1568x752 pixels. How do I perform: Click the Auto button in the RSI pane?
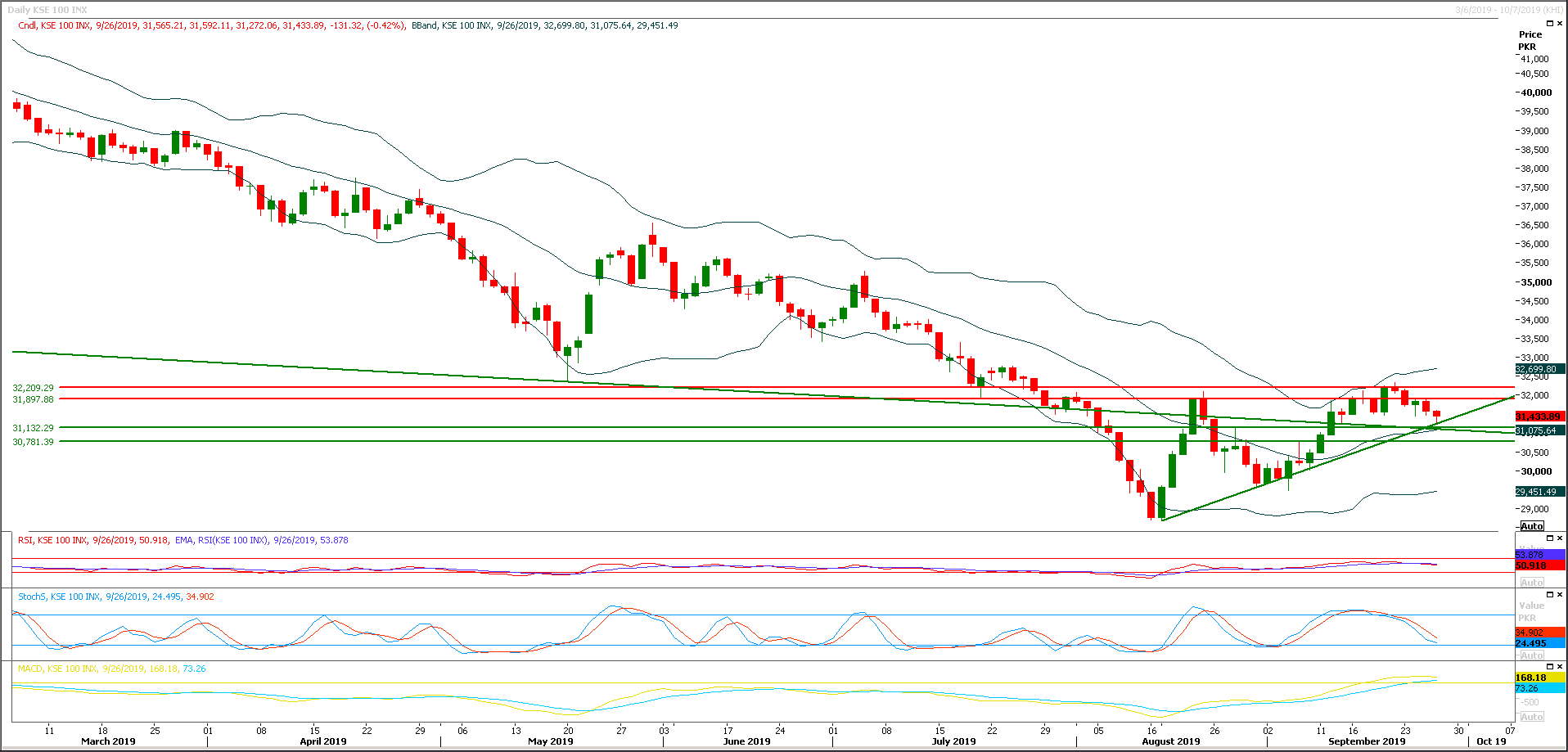pyautogui.click(x=1531, y=582)
